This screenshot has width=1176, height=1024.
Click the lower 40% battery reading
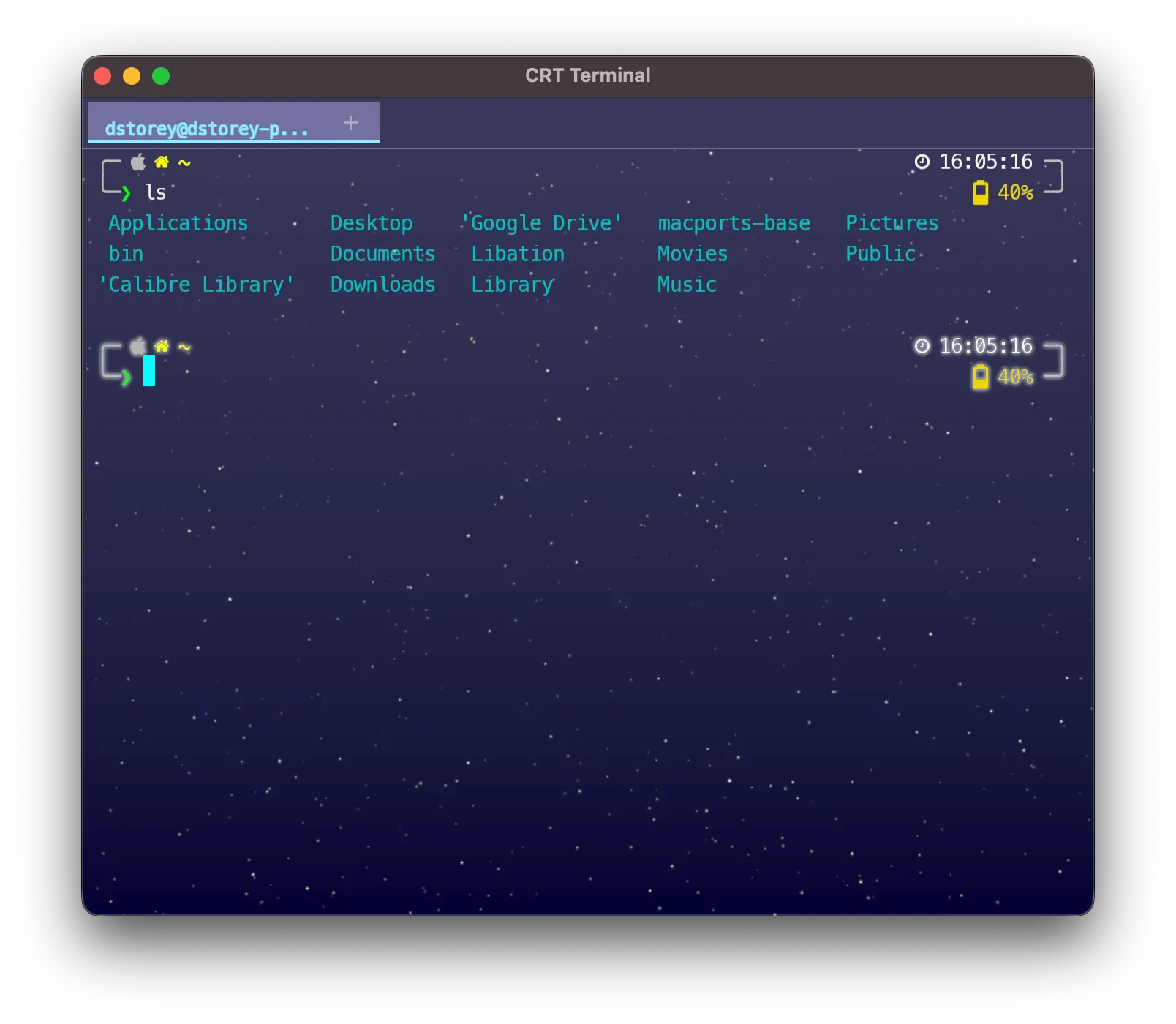(1016, 377)
